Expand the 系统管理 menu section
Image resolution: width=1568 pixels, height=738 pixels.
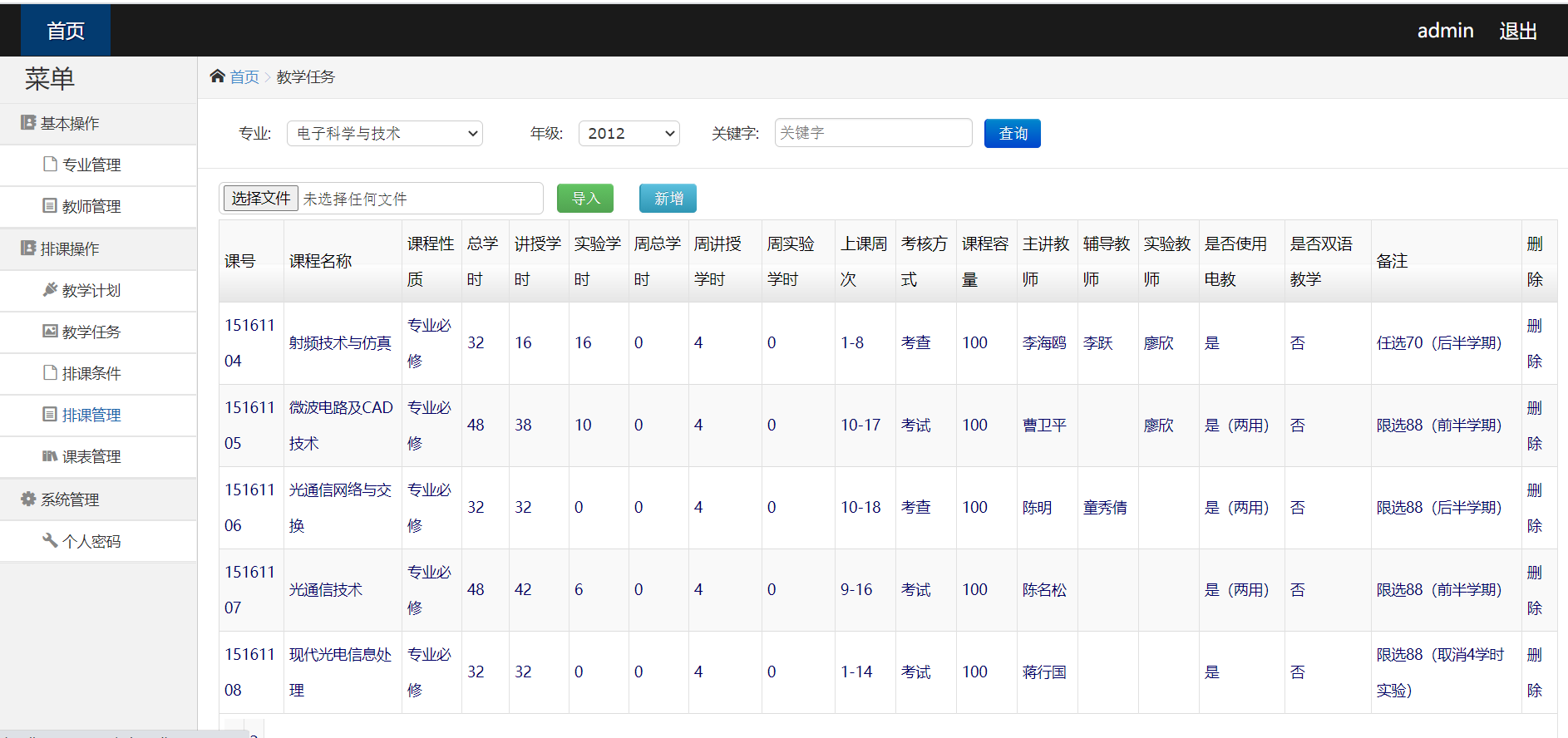point(98,499)
